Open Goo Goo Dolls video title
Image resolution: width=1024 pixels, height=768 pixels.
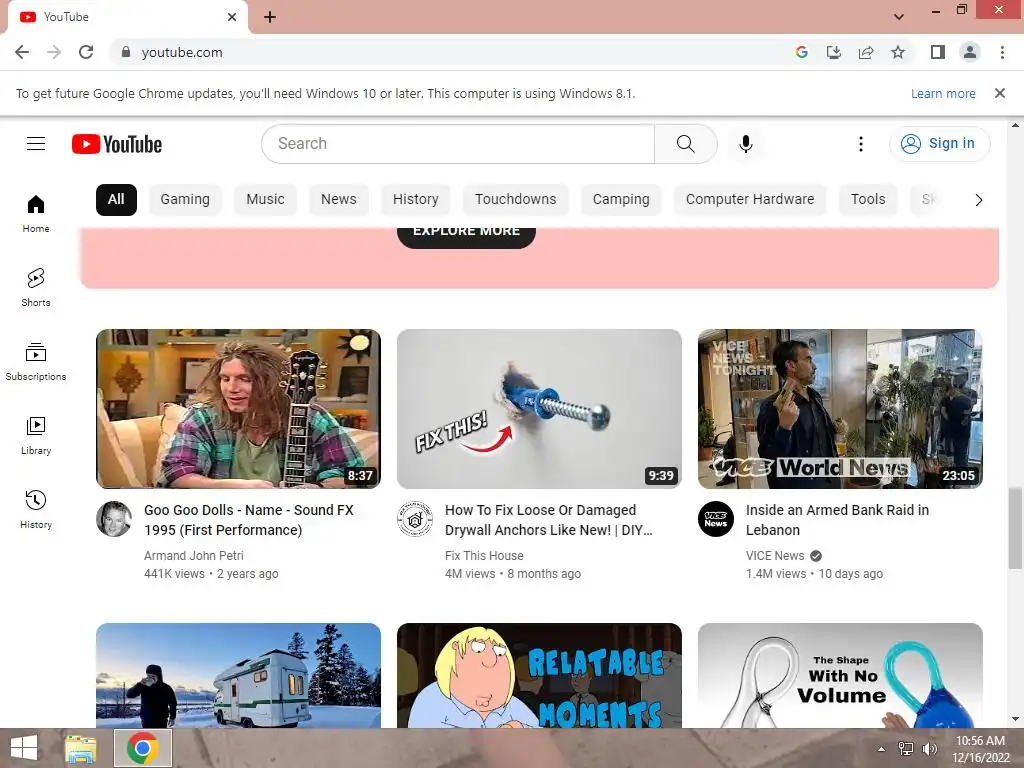pos(249,520)
